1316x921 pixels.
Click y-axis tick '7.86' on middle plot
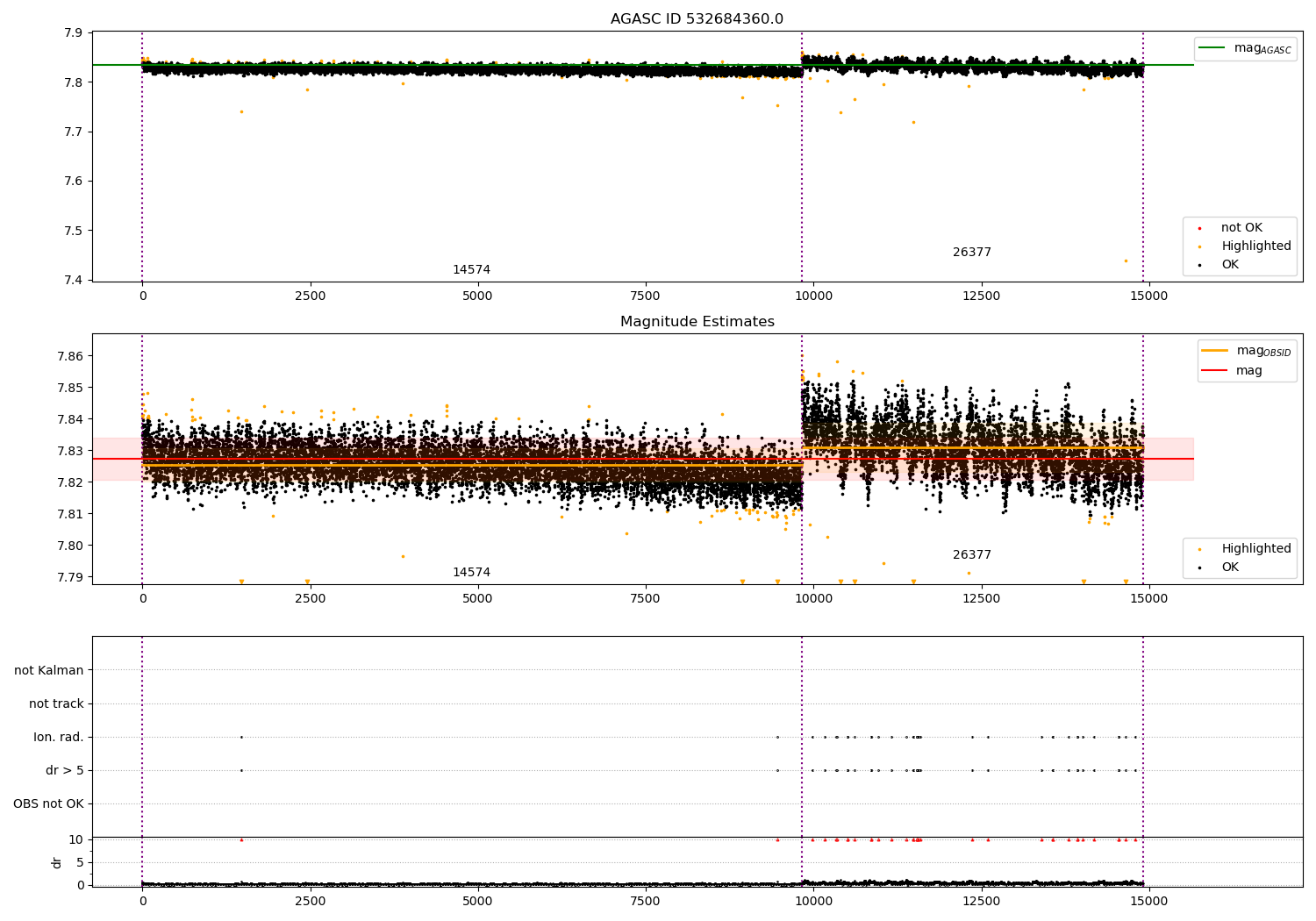coord(70,357)
